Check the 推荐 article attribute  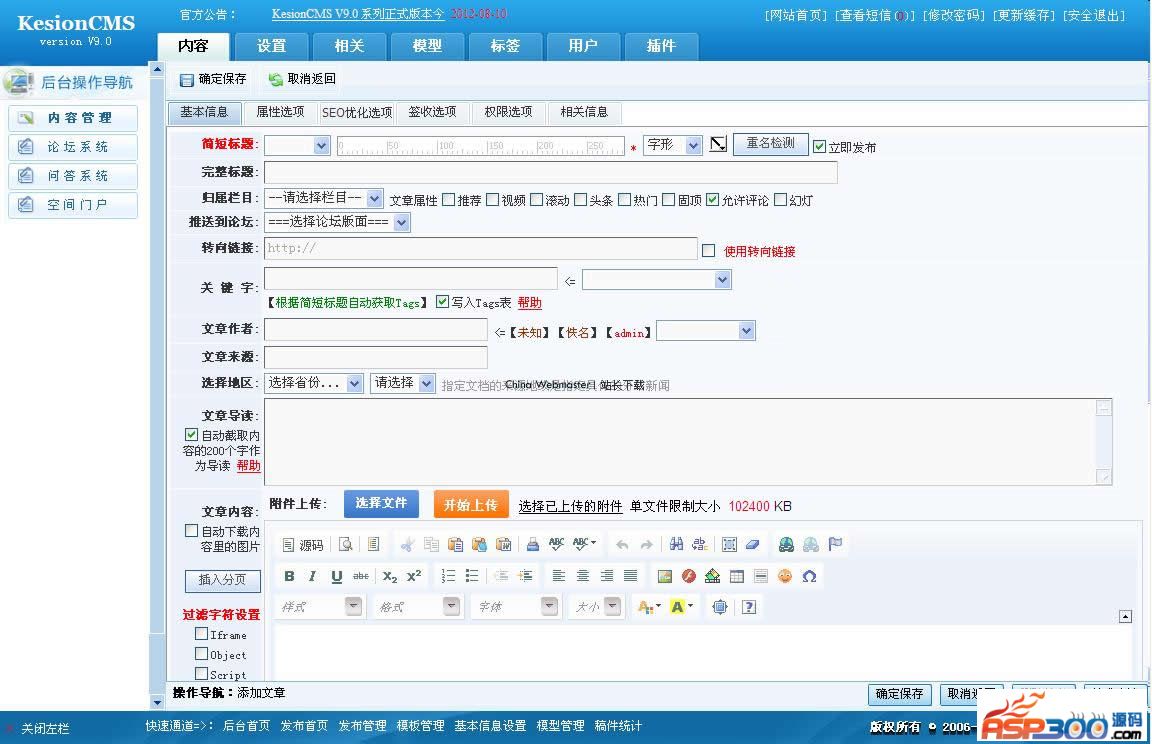click(449, 200)
